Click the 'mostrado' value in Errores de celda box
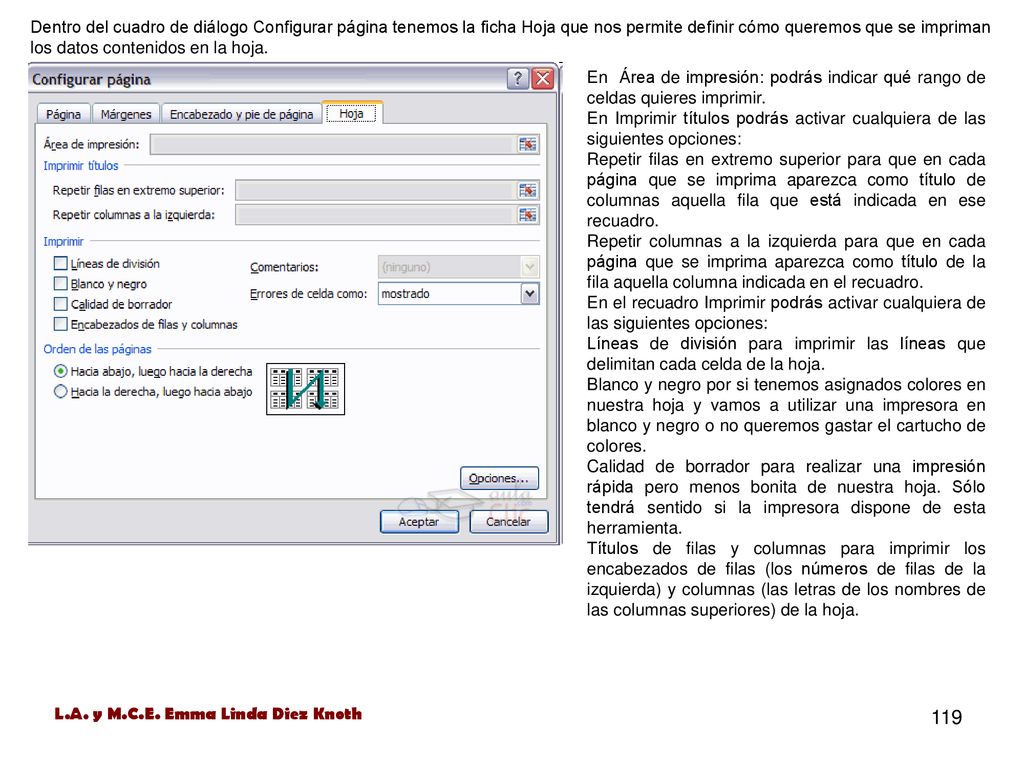1024x768 pixels. point(406,294)
